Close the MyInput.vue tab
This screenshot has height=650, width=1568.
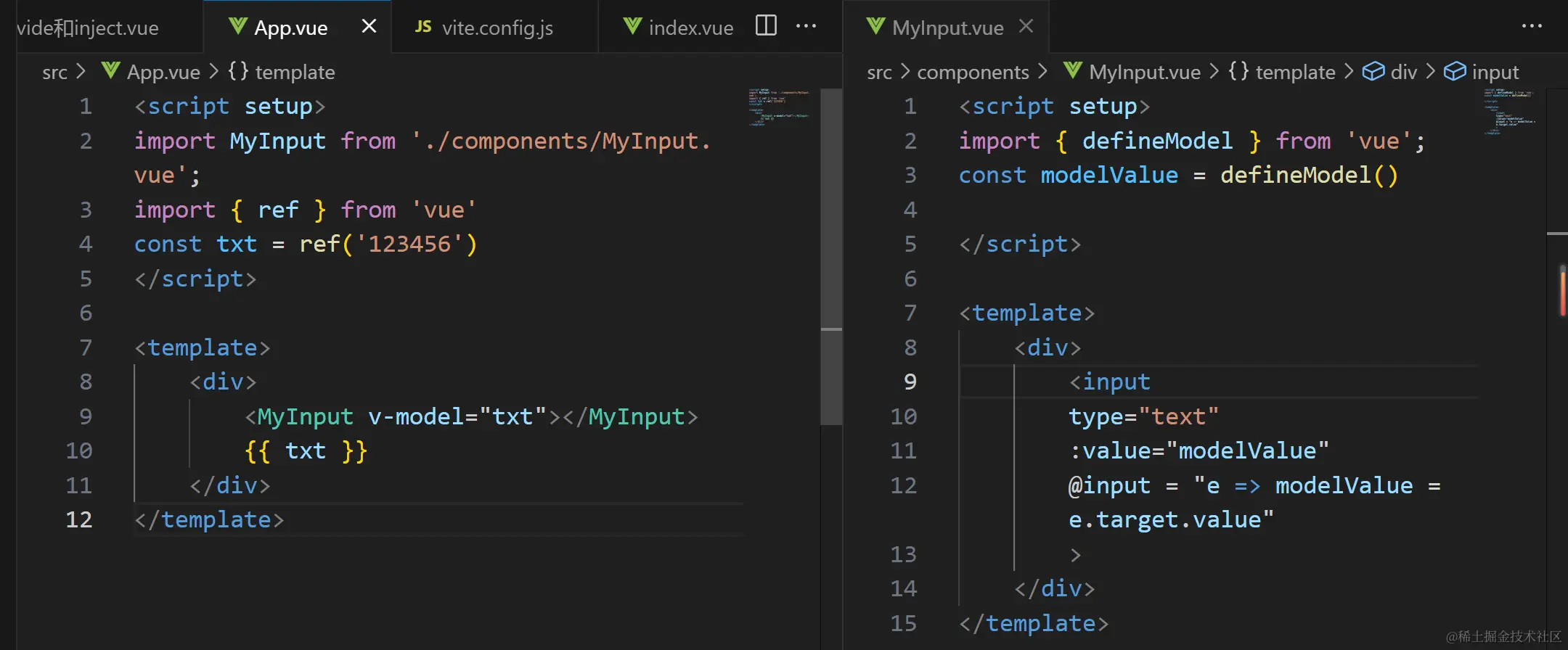click(x=1026, y=26)
